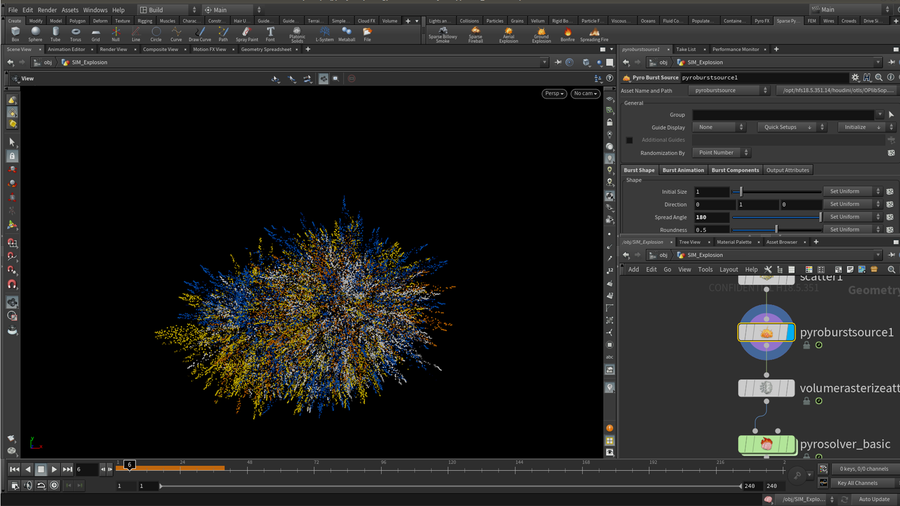This screenshot has width=900, height=506.
Task: Toggle Auto Update in status bar
Action: click(x=874, y=499)
